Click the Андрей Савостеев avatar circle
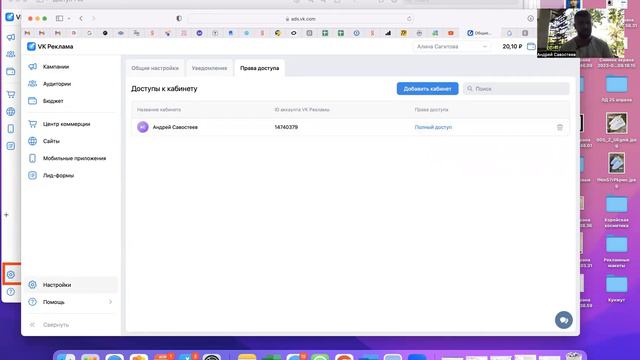The width and height of the screenshot is (640, 360). [x=142, y=127]
